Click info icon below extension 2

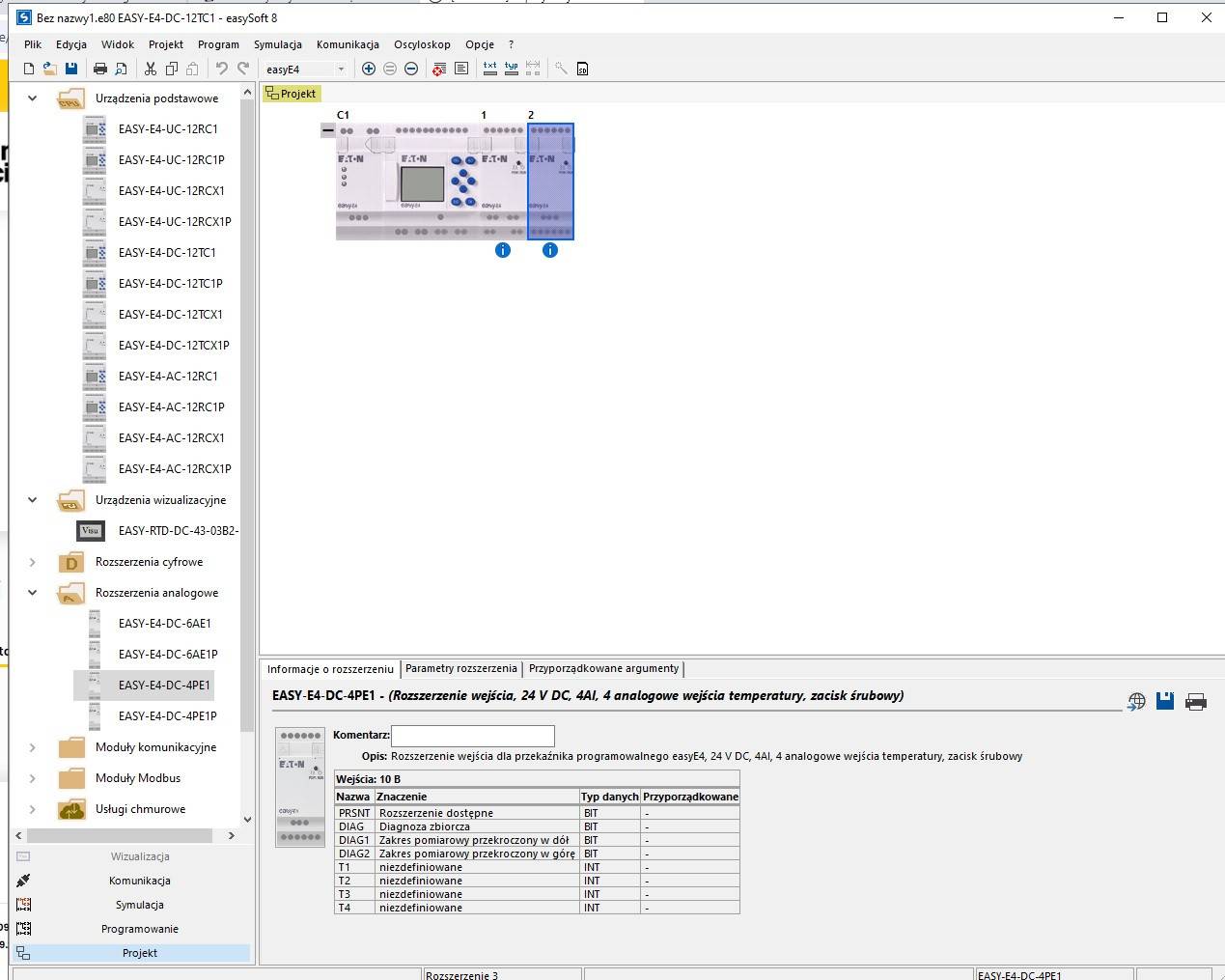[550, 250]
